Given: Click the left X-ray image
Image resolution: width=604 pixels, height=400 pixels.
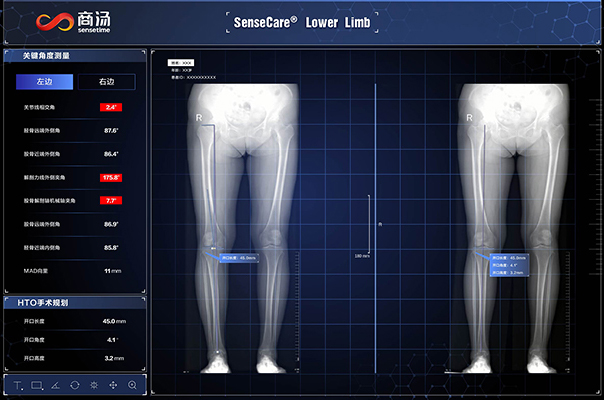Looking at the screenshot, I should (x=243, y=228).
